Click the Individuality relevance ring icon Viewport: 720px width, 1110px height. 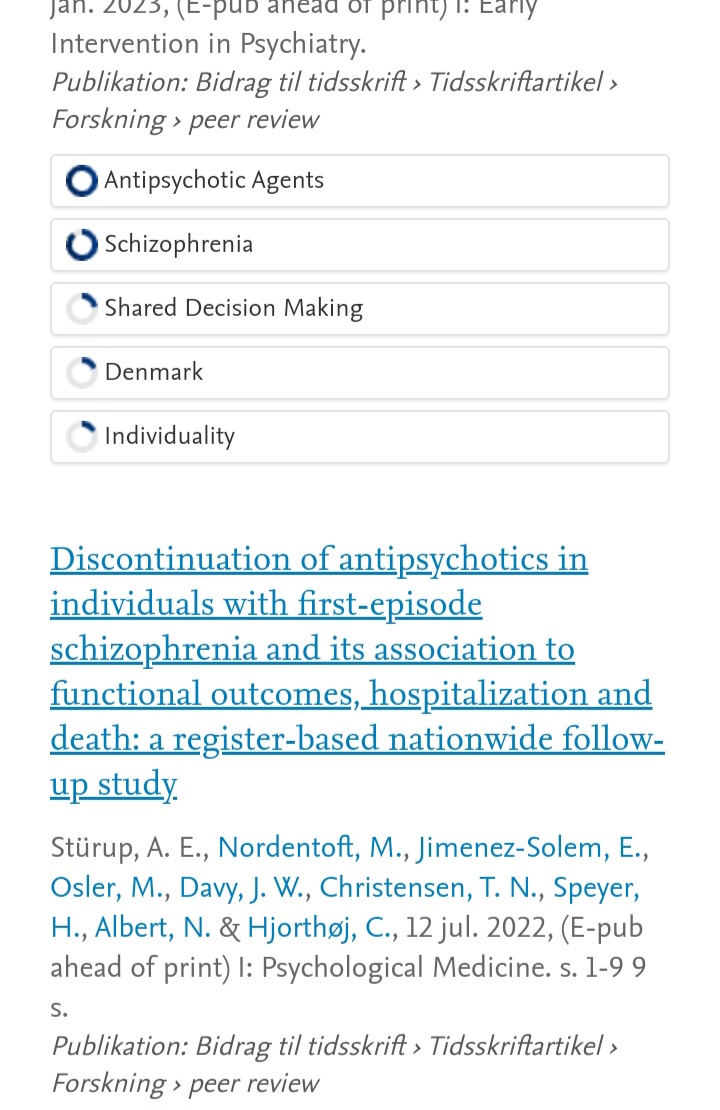[81, 437]
